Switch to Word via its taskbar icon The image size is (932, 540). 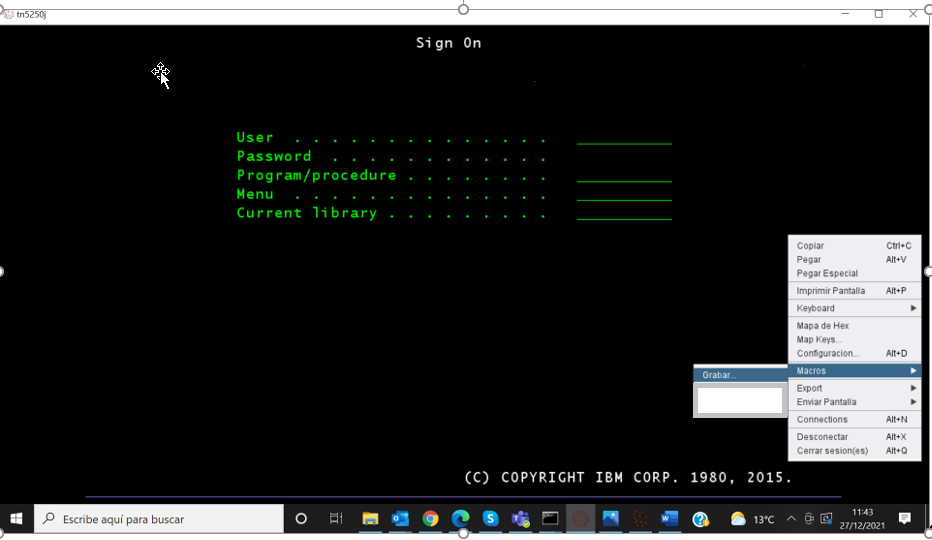pos(669,519)
